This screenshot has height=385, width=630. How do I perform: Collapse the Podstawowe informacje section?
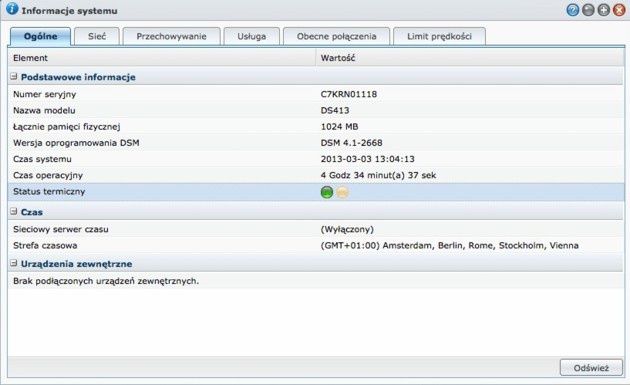click(14, 76)
